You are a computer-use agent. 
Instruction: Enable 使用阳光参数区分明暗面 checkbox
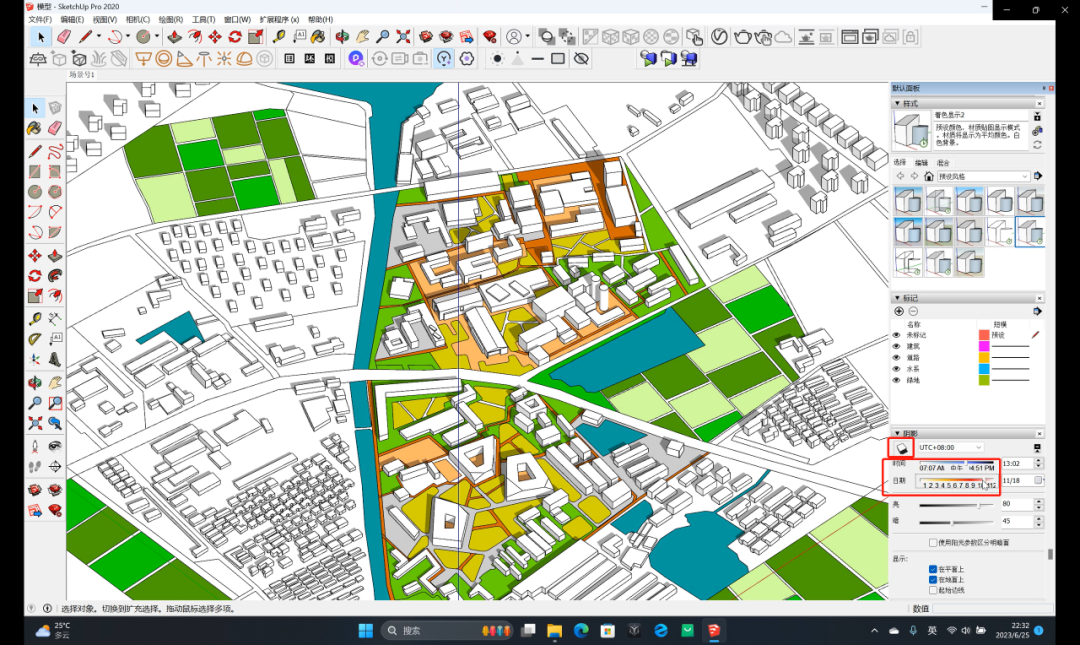933,543
